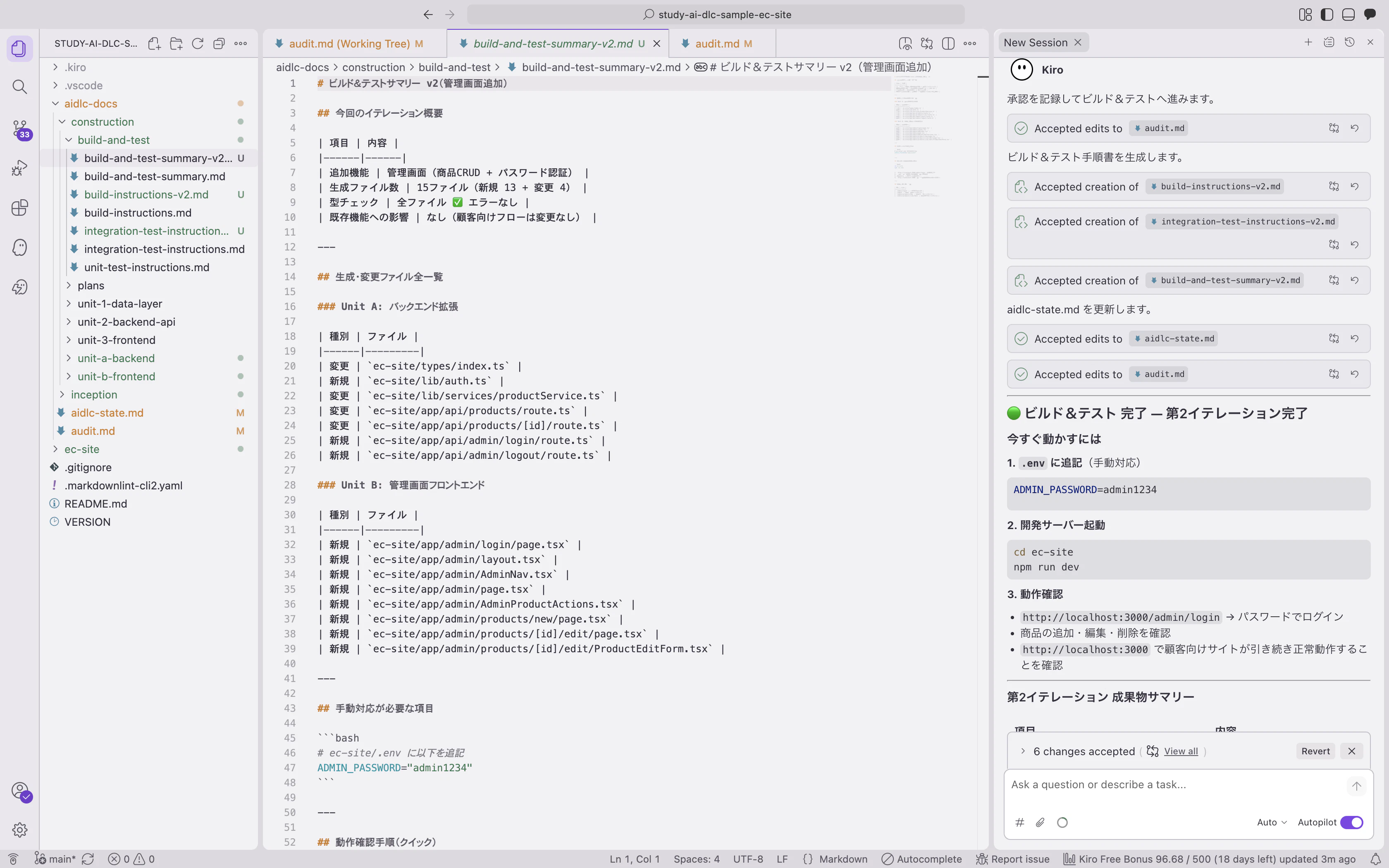Open the Search view in activity bar
Screen dimensions: 1389x868
pyautogui.click(x=19, y=87)
